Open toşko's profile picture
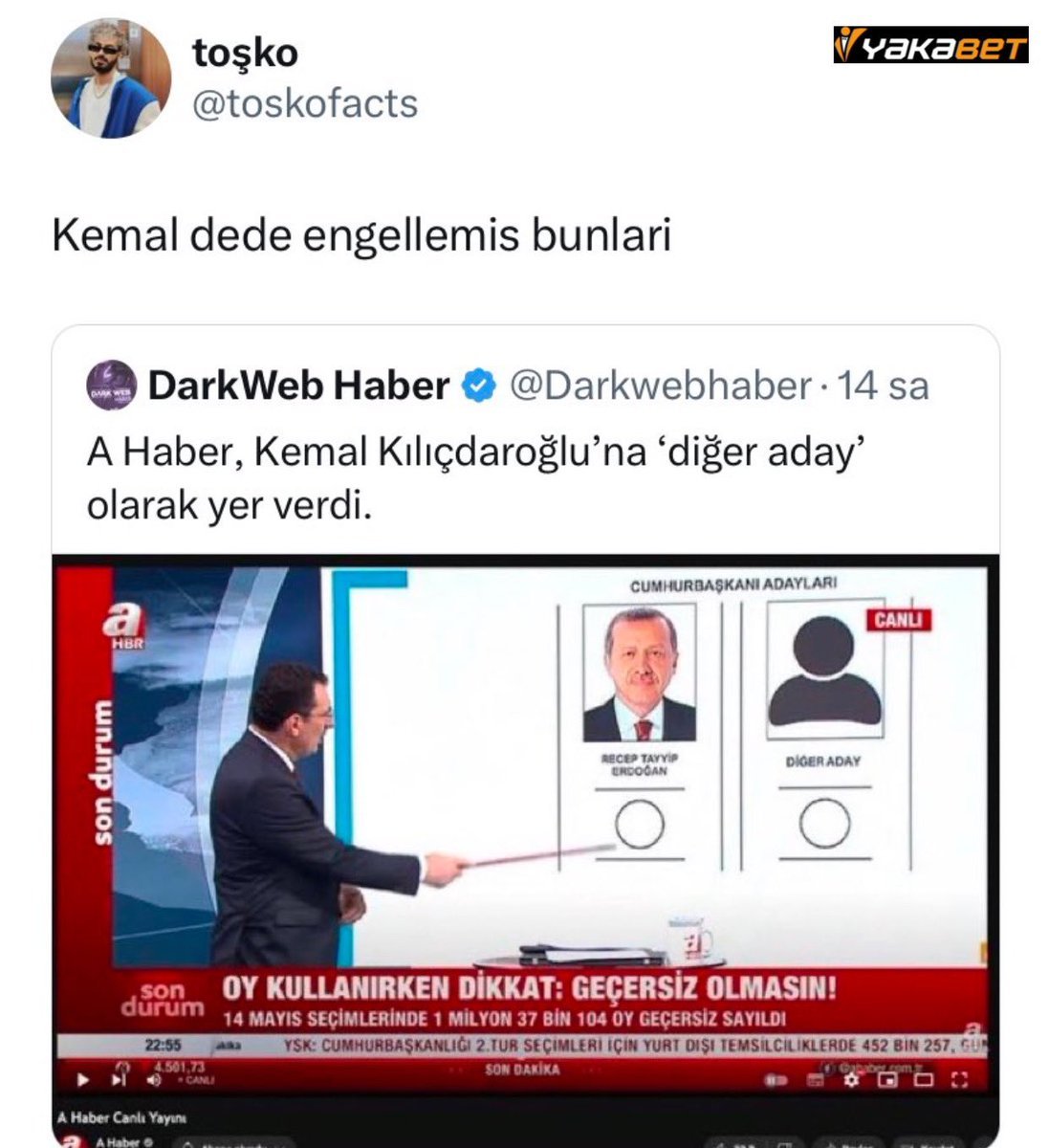1049x1148 pixels. tap(111, 77)
